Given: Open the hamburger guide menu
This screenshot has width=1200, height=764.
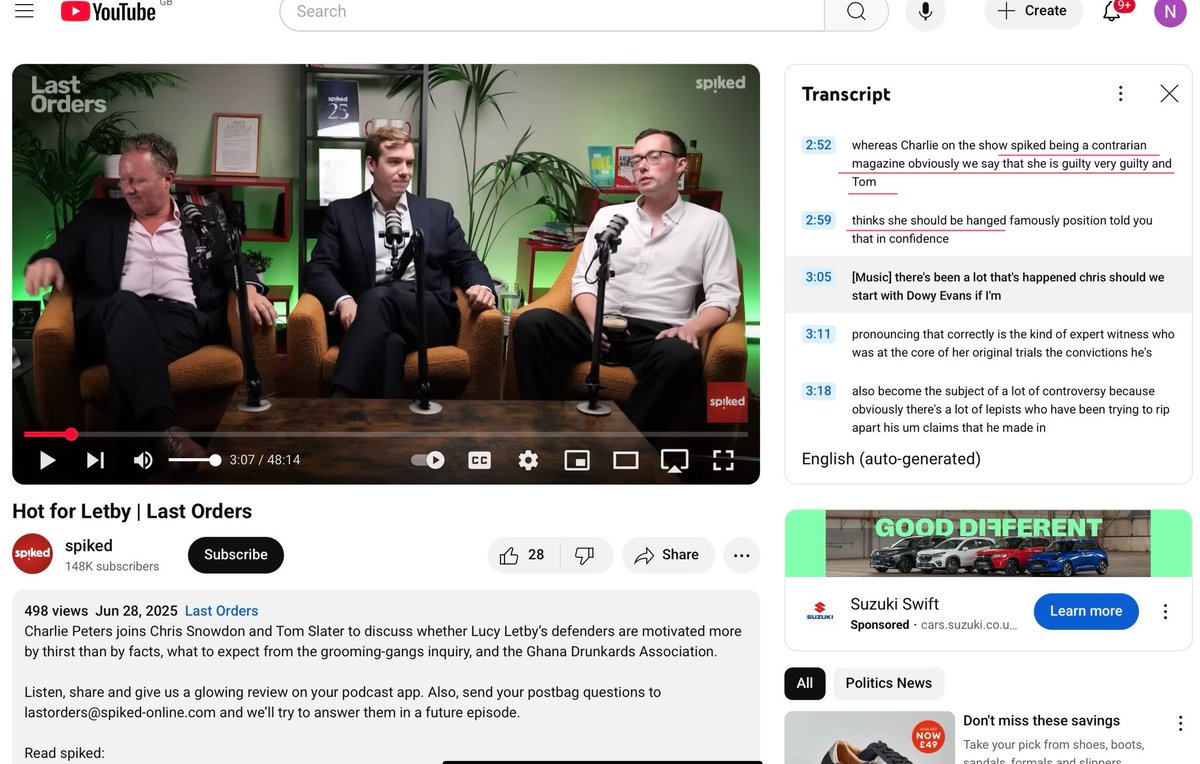Looking at the screenshot, I should (24, 11).
